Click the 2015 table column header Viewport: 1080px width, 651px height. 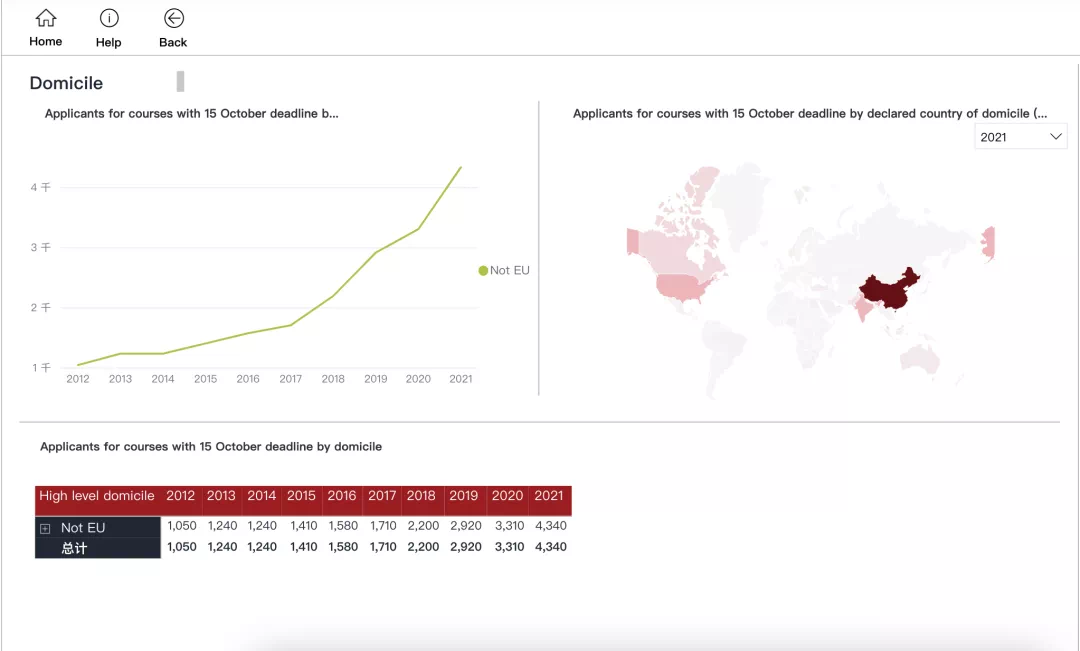click(302, 495)
